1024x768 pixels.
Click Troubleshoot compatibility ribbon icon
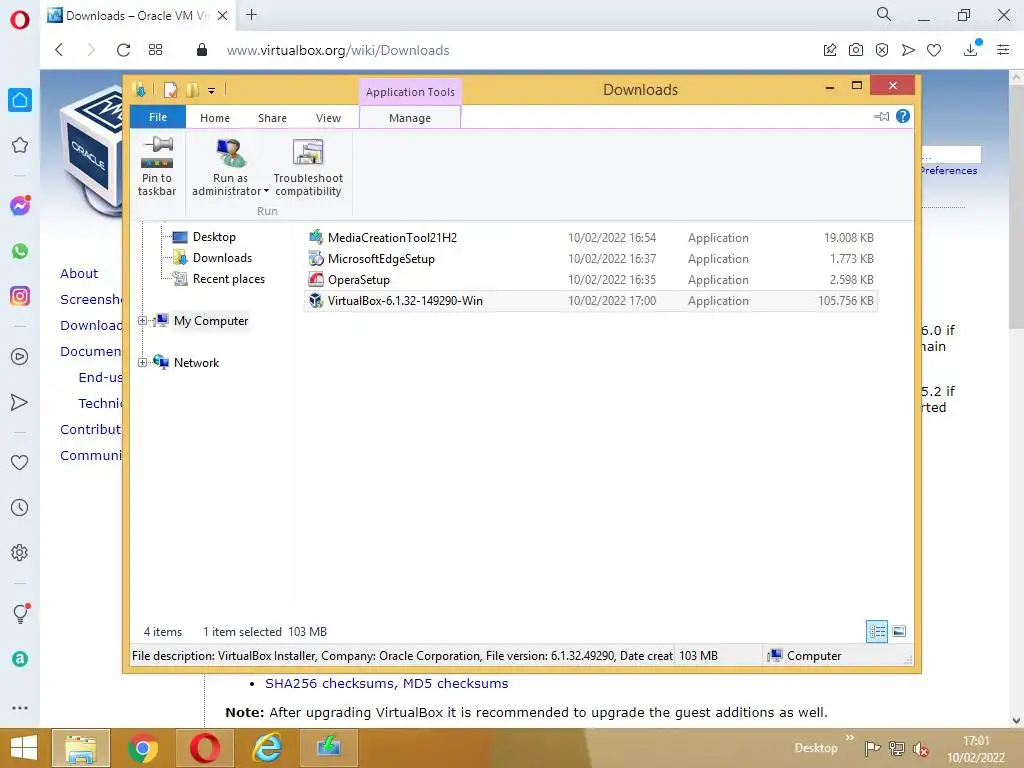click(x=308, y=167)
